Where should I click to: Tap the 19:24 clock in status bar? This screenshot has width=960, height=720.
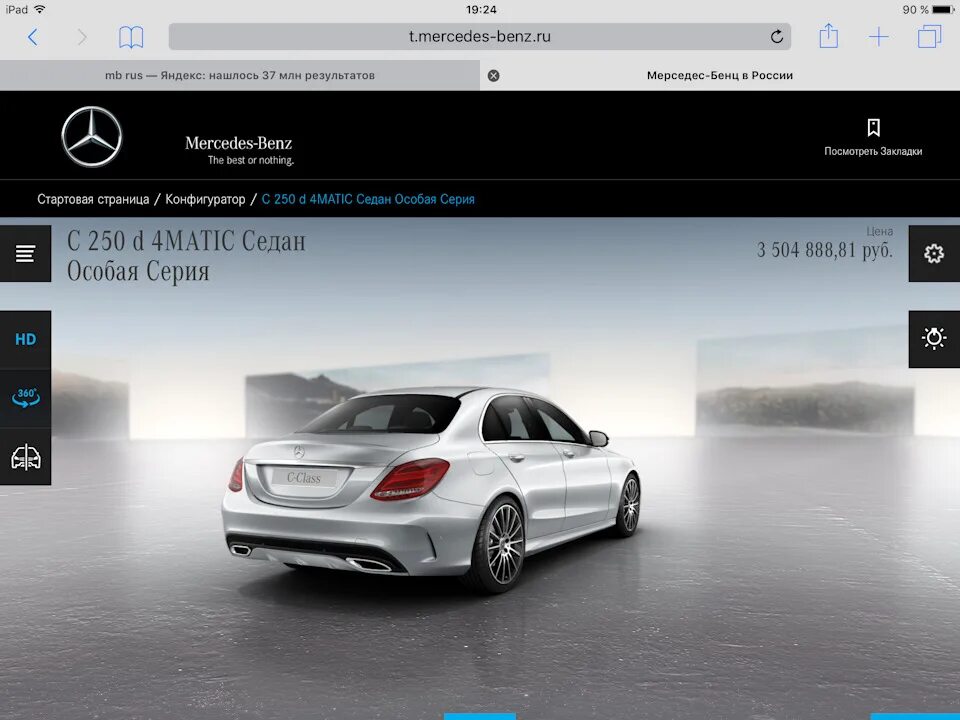(x=481, y=9)
